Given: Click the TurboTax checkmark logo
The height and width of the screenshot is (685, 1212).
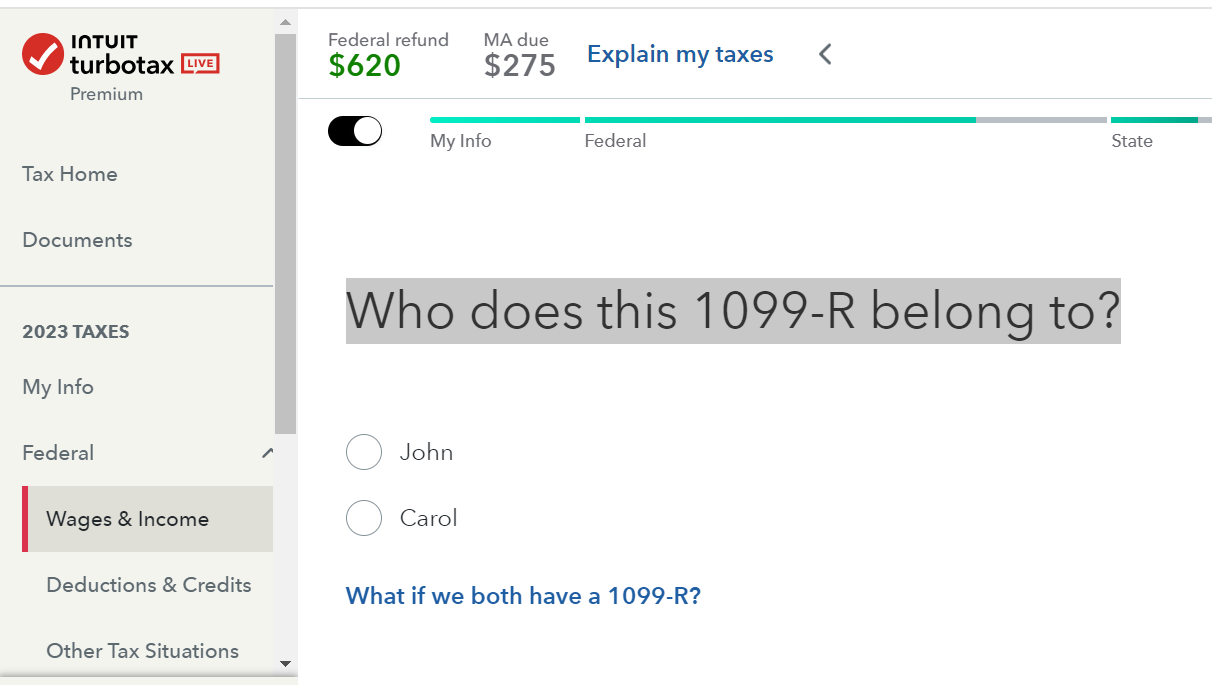Looking at the screenshot, I should 43,54.
